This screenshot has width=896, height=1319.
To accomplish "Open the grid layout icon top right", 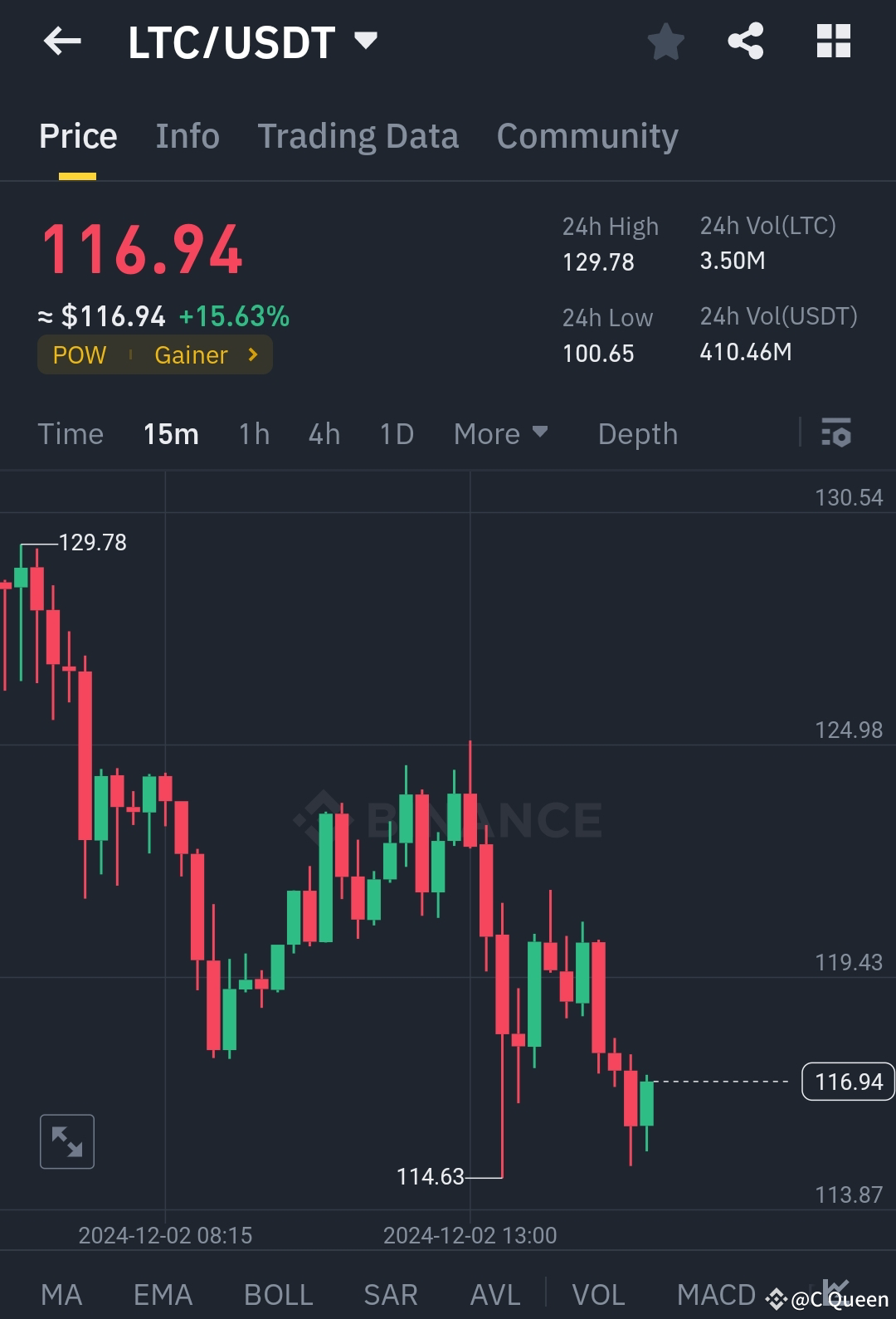I will coord(832,42).
